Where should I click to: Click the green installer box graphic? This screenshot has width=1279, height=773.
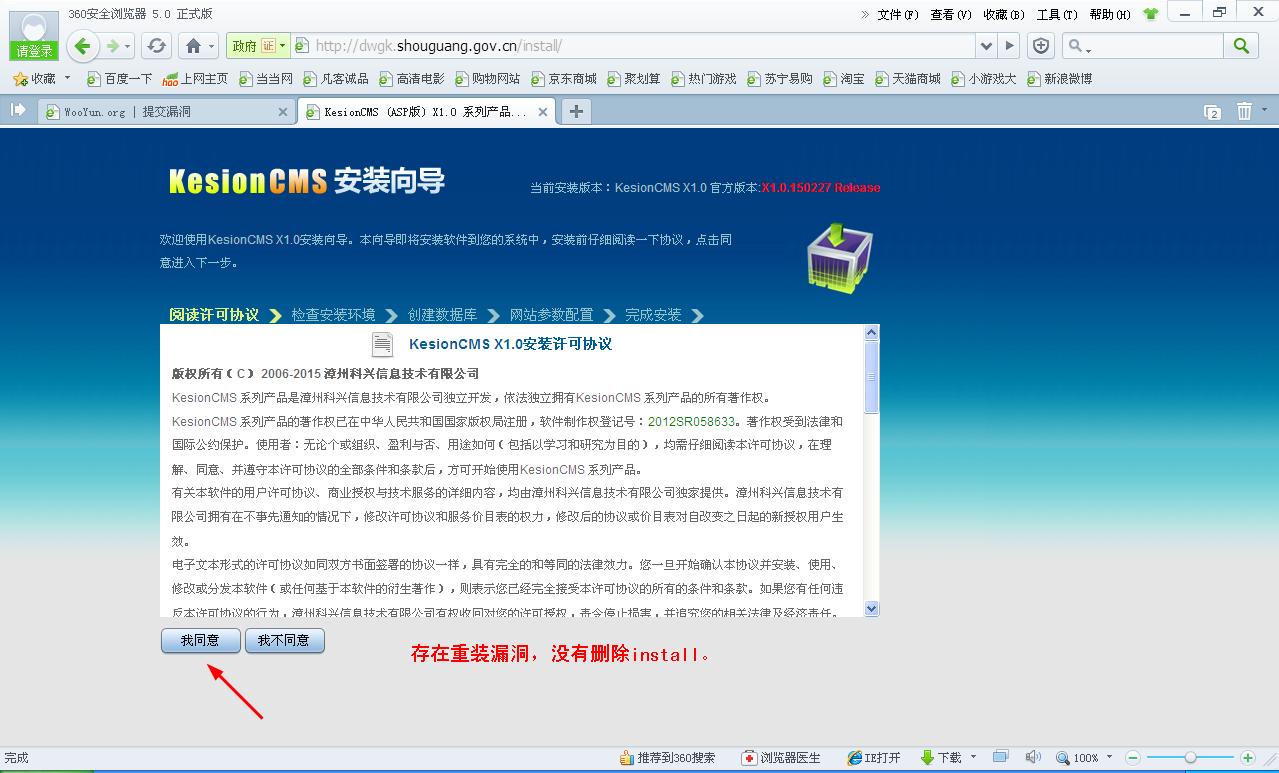point(839,257)
